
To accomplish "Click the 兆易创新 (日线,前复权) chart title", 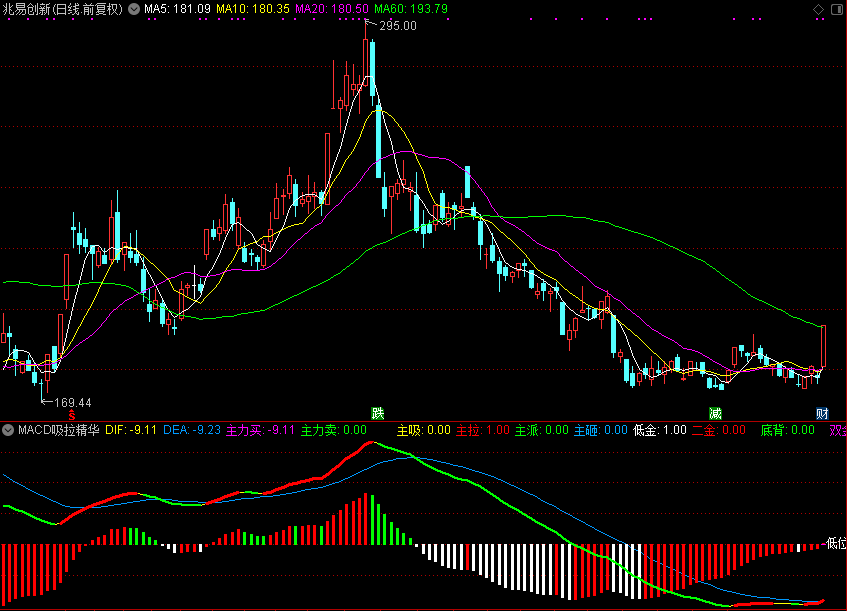I will point(63,9).
